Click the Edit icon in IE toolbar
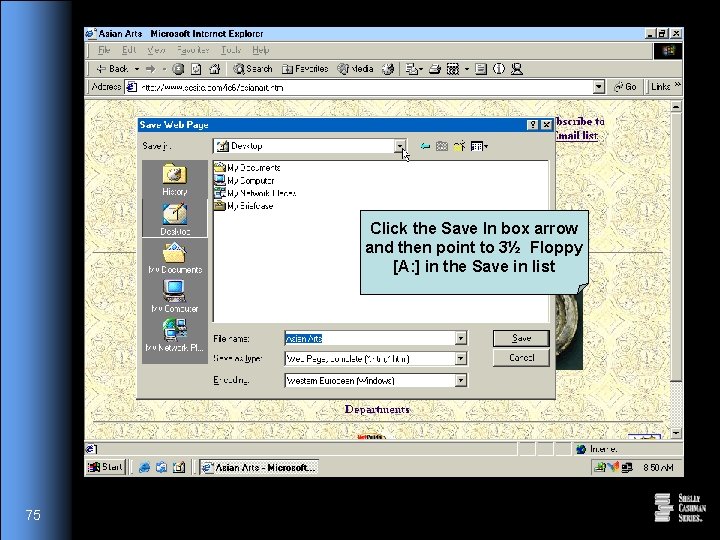720x540 pixels. pyautogui.click(x=453, y=69)
